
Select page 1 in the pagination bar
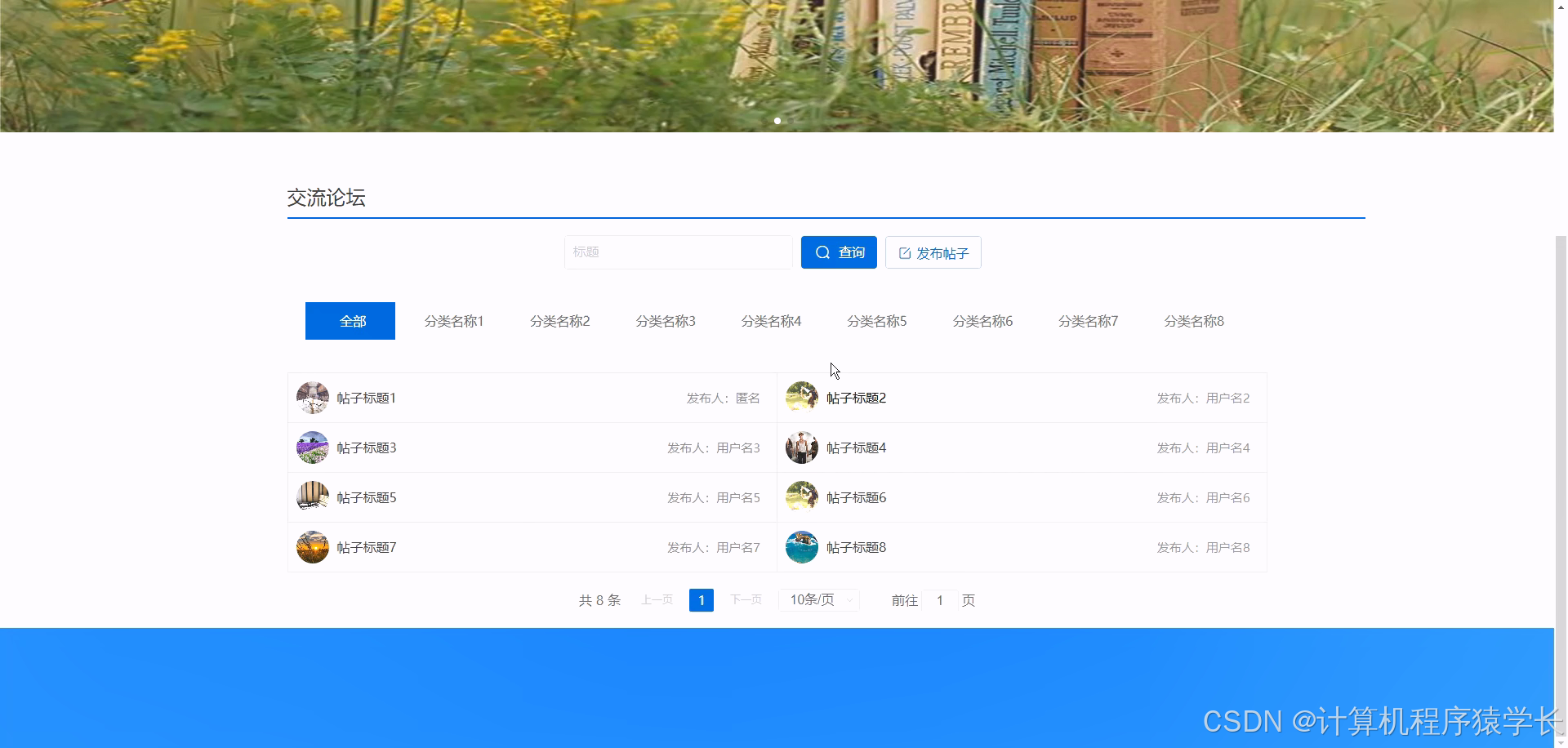(x=701, y=599)
